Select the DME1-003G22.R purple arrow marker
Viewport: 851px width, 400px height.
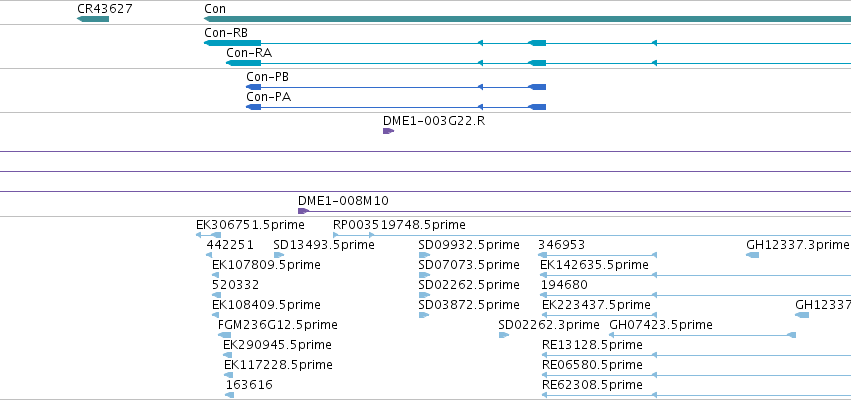coord(389,131)
